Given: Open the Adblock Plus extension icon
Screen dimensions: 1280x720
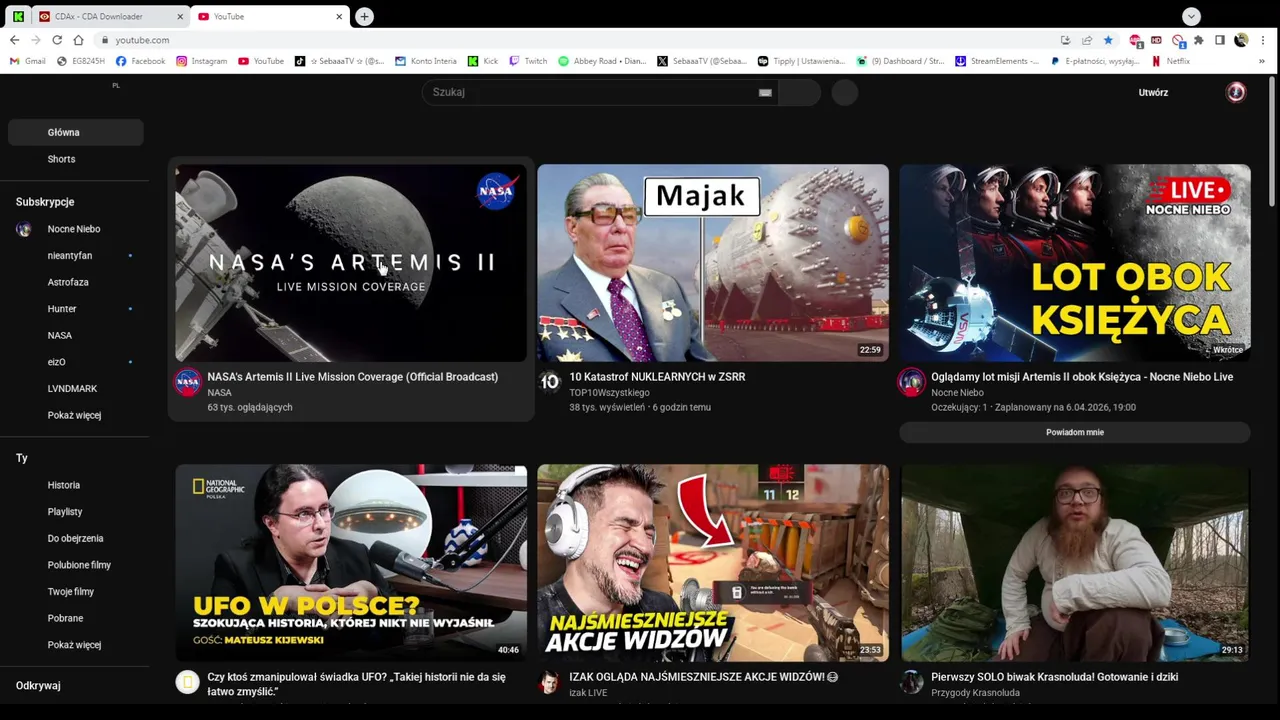Looking at the screenshot, I should pyautogui.click(x=1135, y=40).
